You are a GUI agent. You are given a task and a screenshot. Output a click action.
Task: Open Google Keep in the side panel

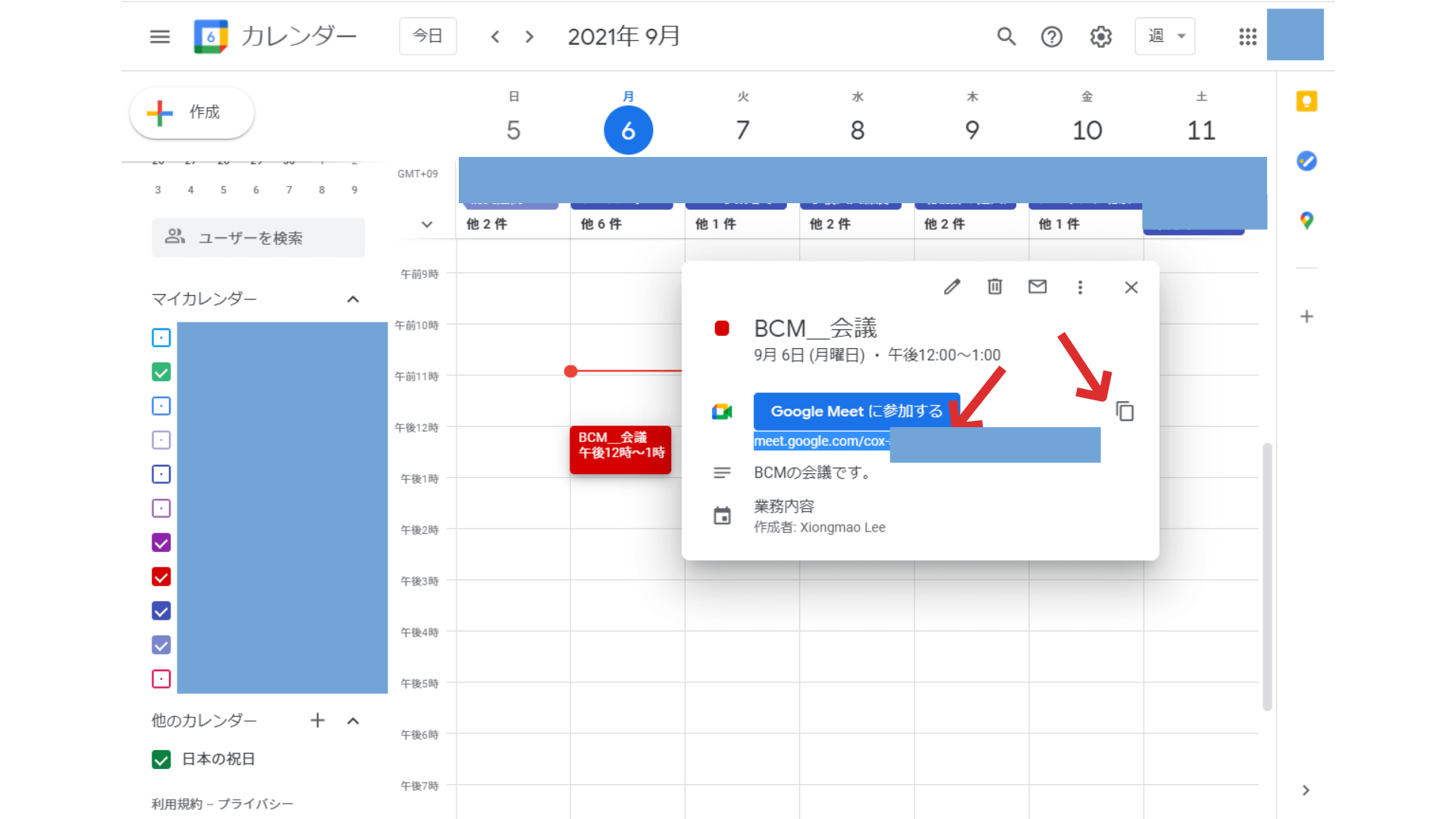pos(1306,101)
